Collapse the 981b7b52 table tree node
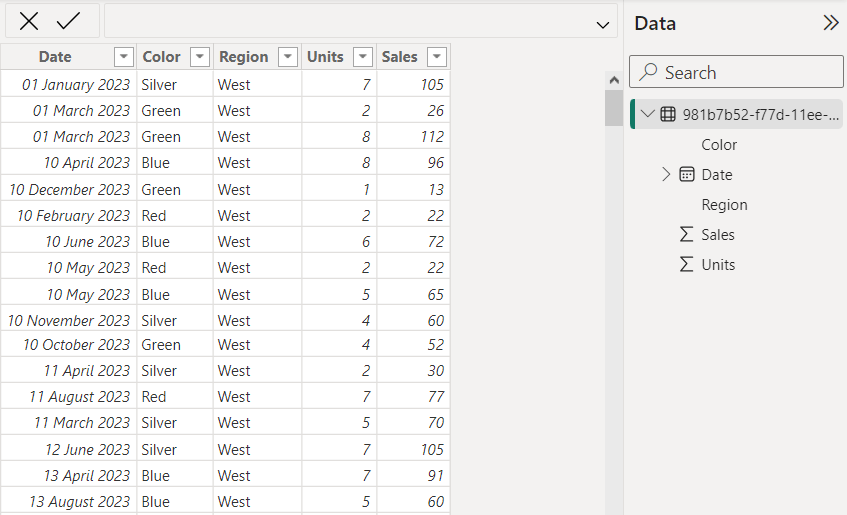 (647, 114)
